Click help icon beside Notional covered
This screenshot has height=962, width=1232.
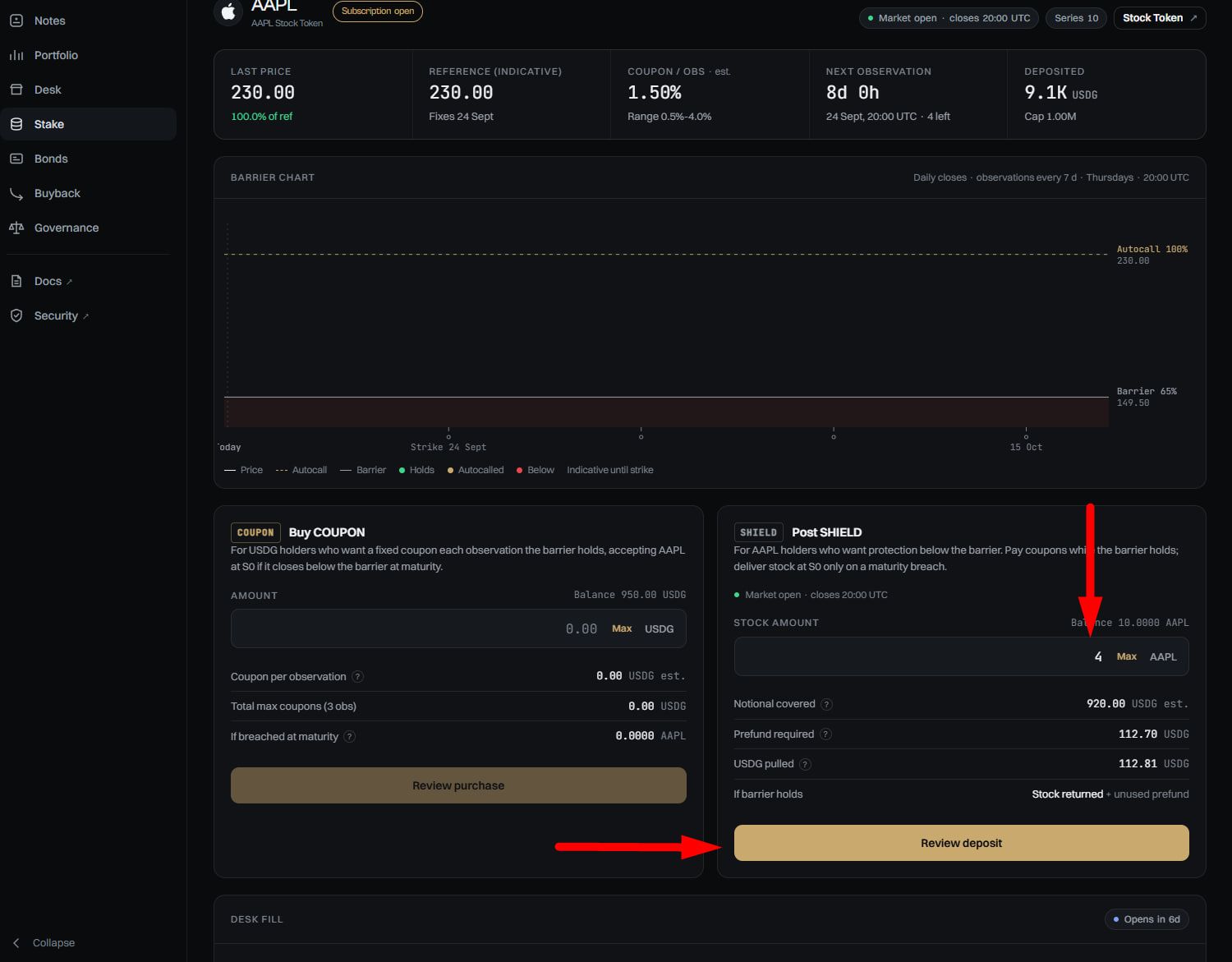coord(826,704)
